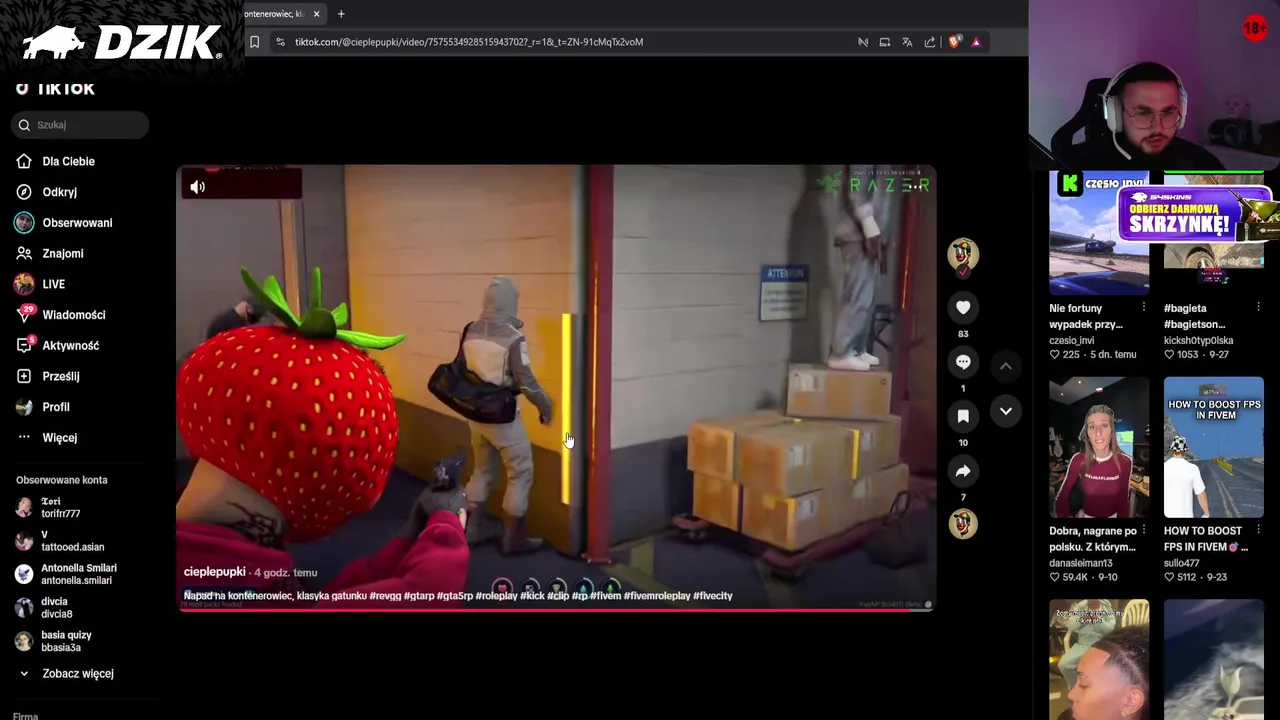Open the Odkryj page
The width and height of the screenshot is (1280, 720).
[x=59, y=192]
